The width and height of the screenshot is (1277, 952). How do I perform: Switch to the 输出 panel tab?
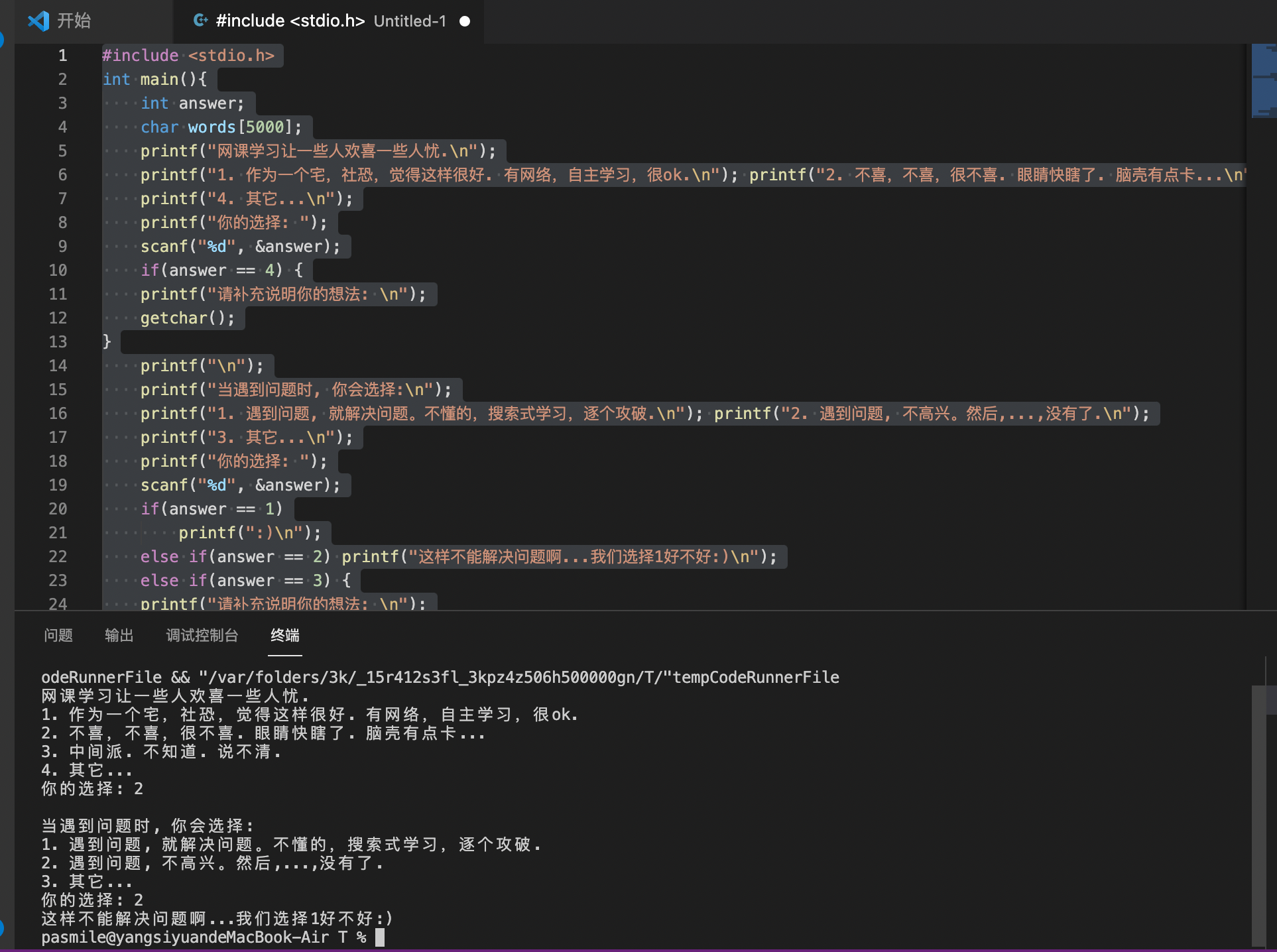(119, 635)
